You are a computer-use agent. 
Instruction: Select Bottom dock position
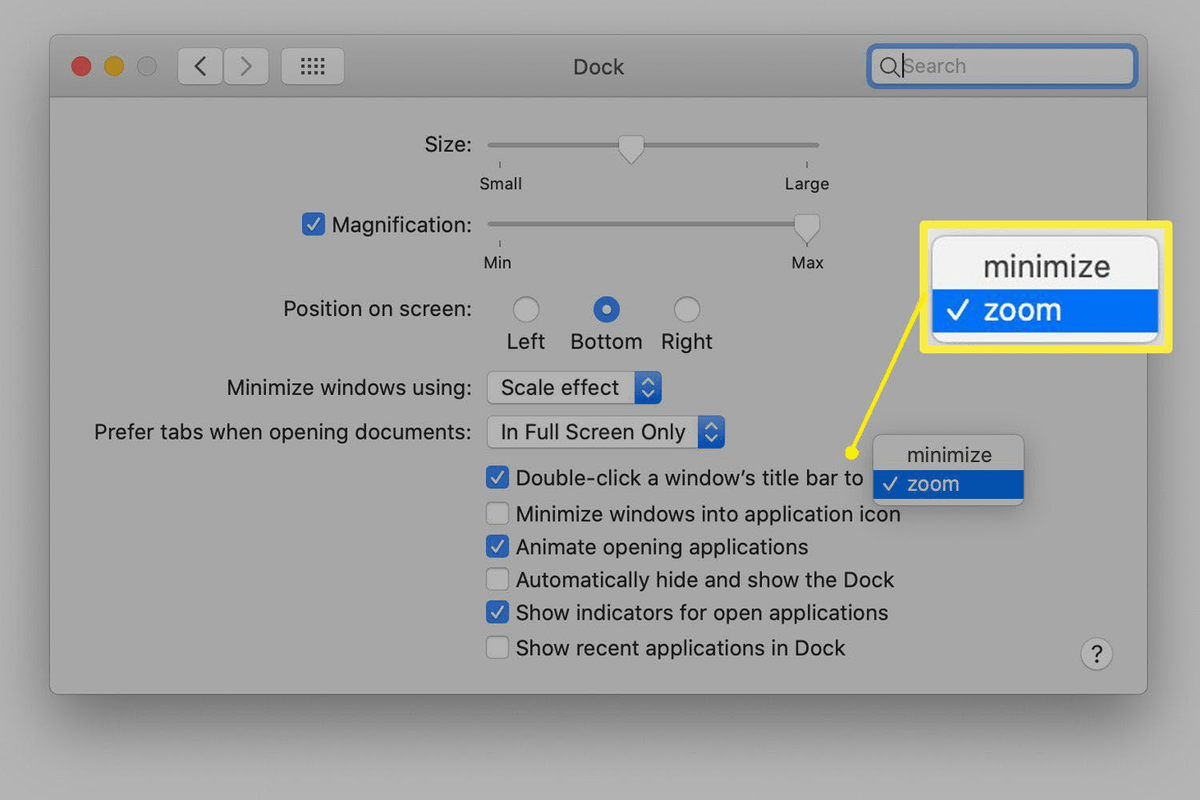point(606,309)
